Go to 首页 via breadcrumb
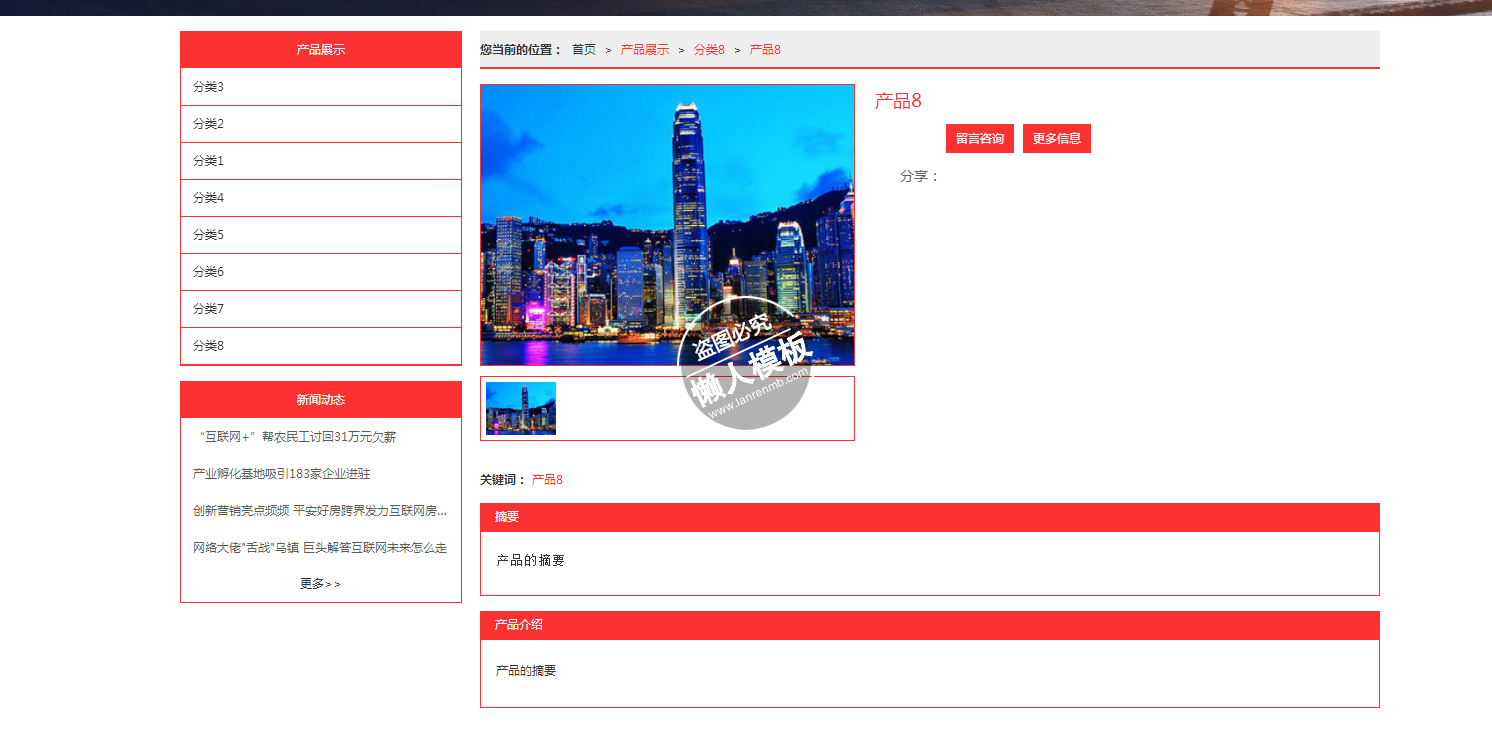The image size is (1492, 730). tap(584, 50)
